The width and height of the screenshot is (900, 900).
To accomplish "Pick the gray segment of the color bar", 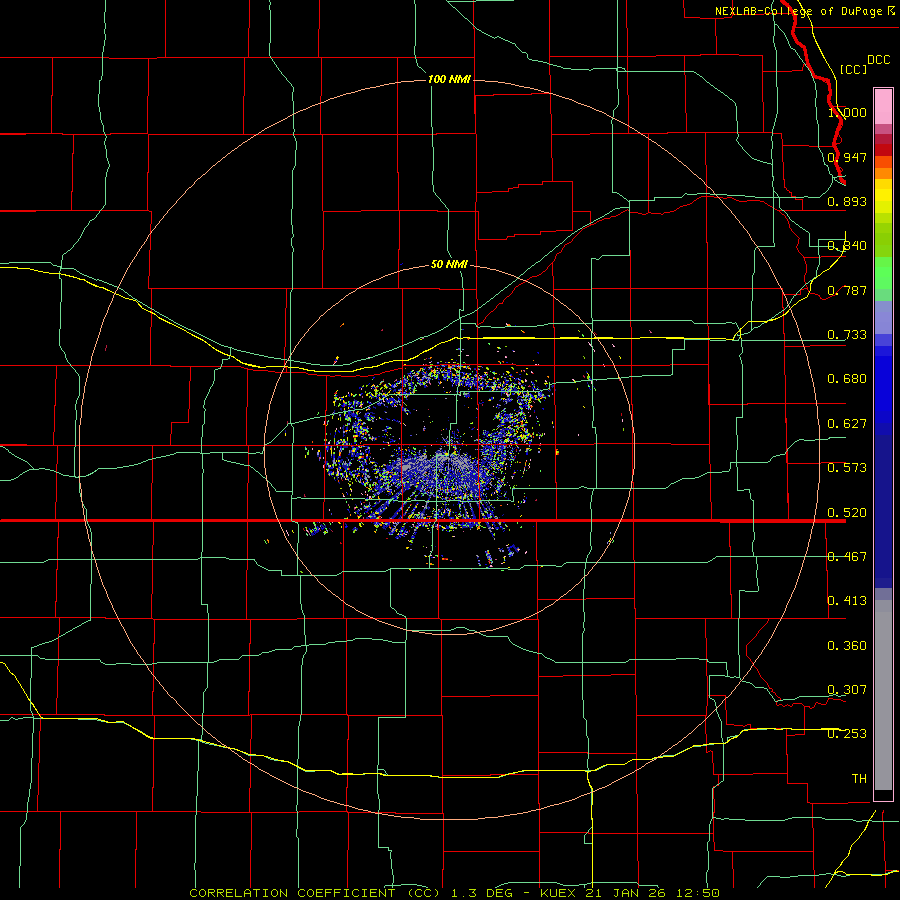I will tap(883, 695).
